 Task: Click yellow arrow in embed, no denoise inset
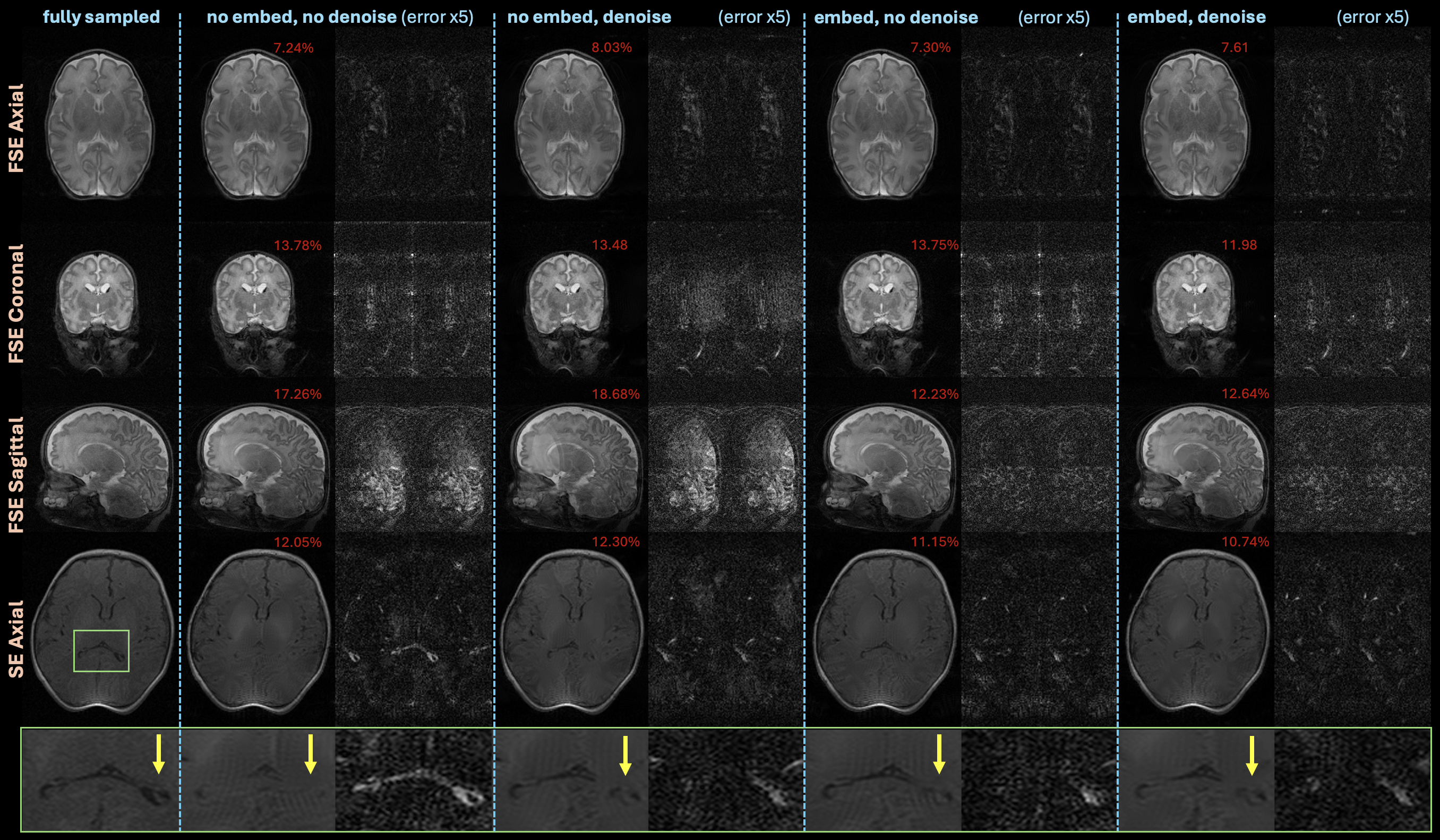(938, 755)
